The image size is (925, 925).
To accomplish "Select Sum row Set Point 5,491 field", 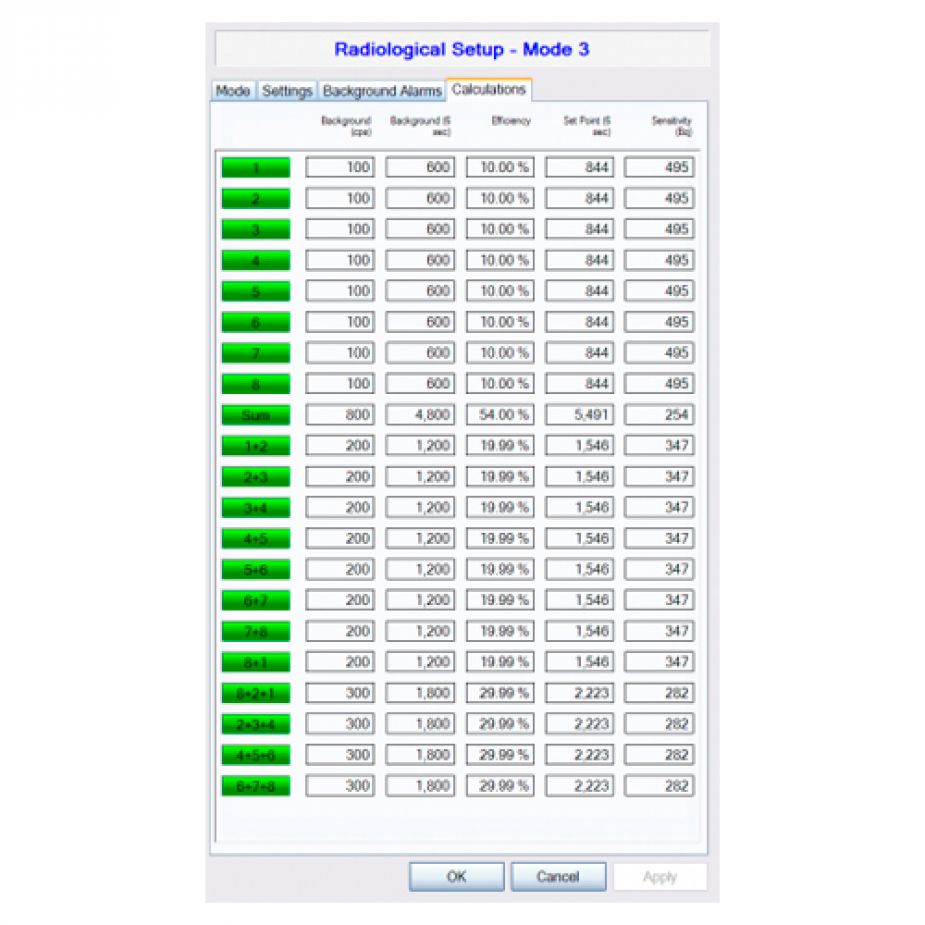I will pyautogui.click(x=579, y=415).
